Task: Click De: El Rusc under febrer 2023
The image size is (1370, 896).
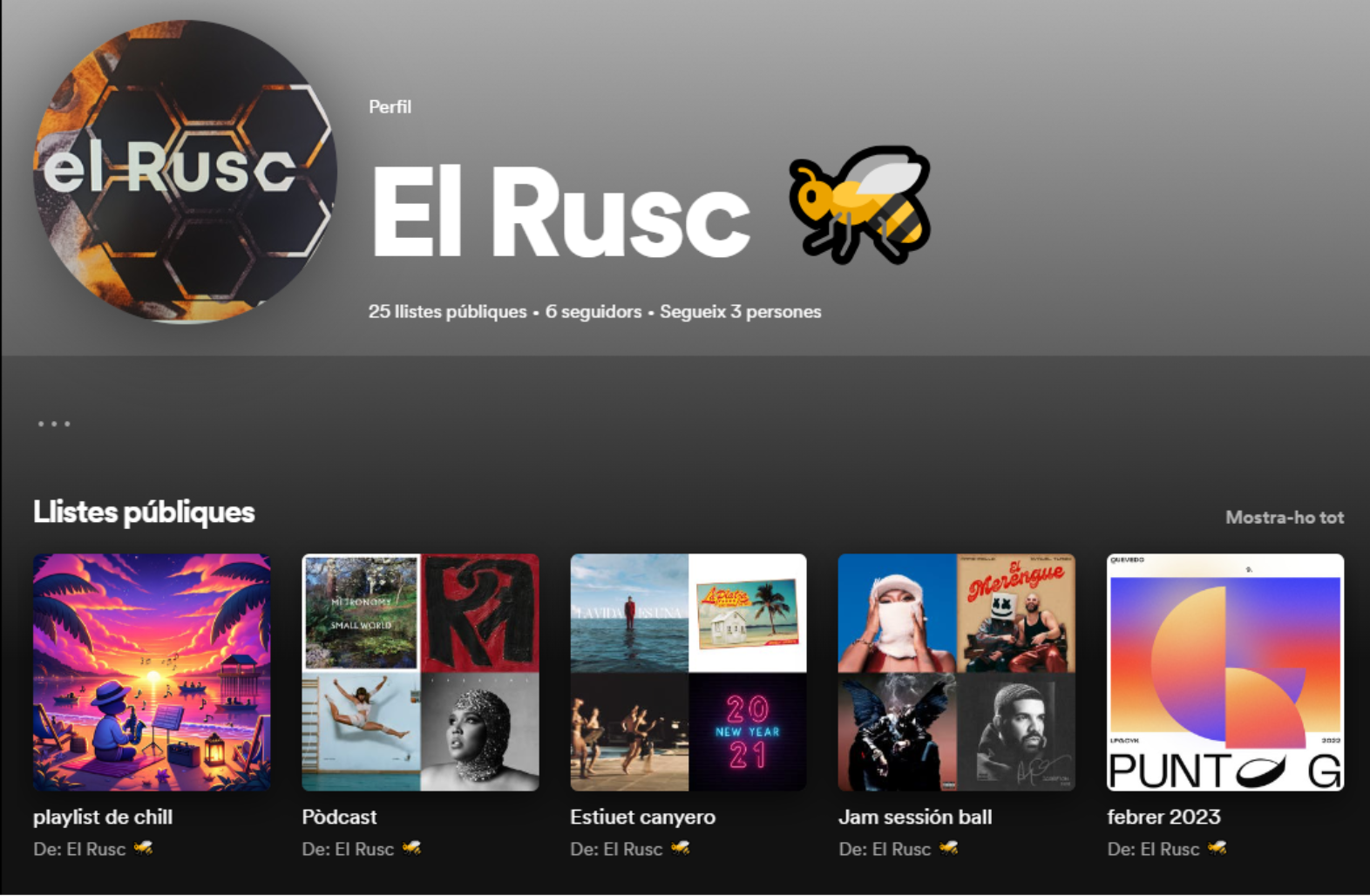Action: click(x=1167, y=849)
